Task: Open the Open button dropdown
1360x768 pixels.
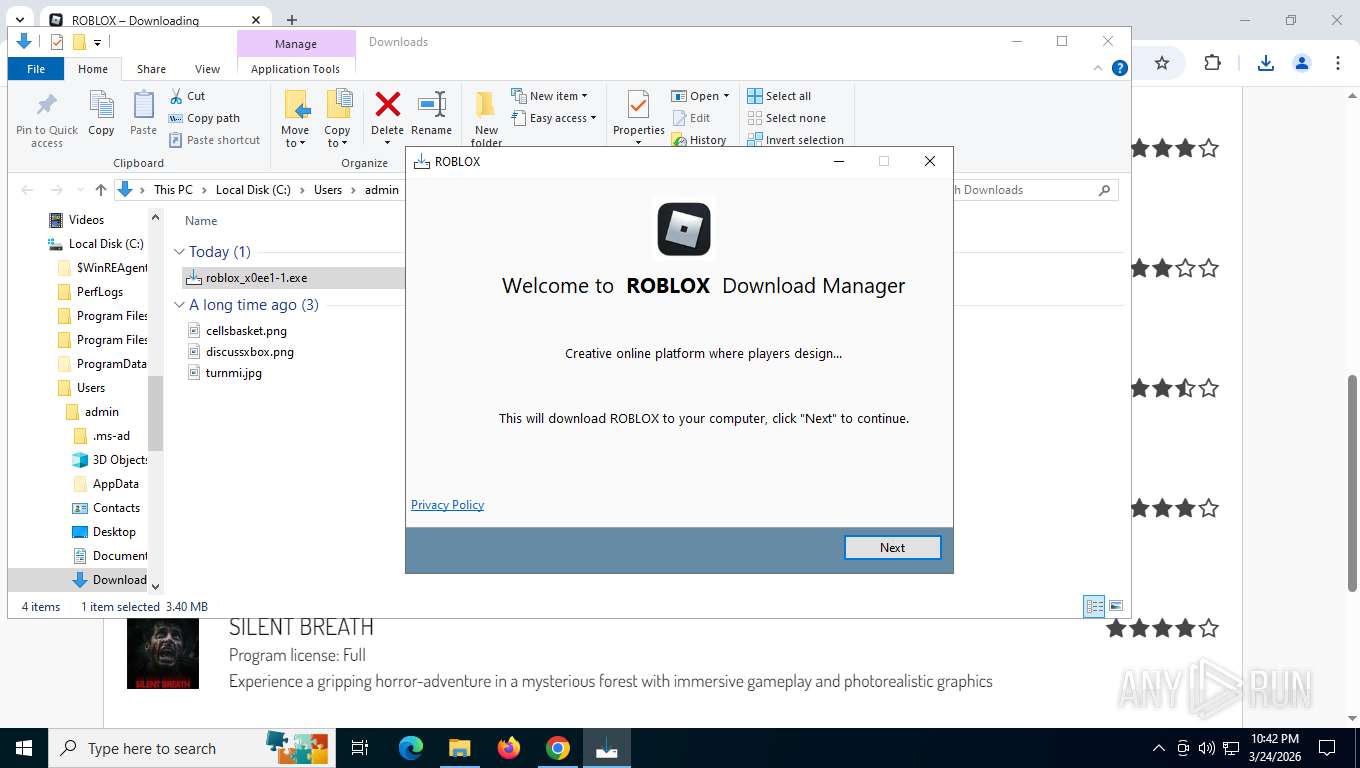Action: (726, 96)
